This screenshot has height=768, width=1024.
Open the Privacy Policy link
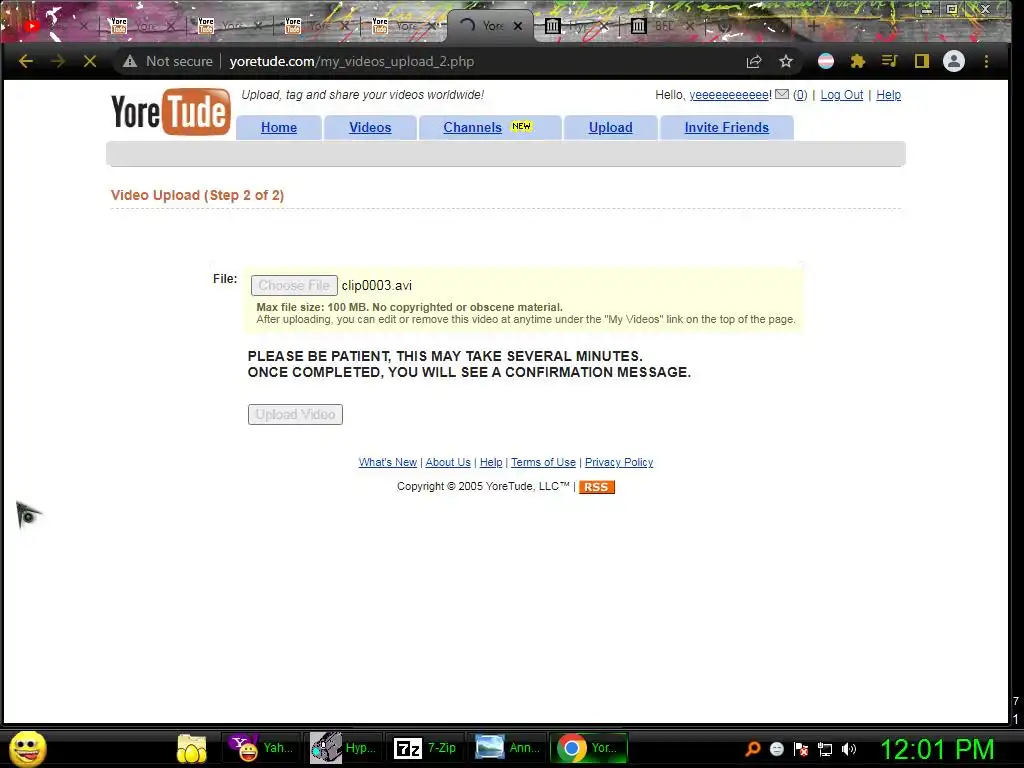coord(619,462)
